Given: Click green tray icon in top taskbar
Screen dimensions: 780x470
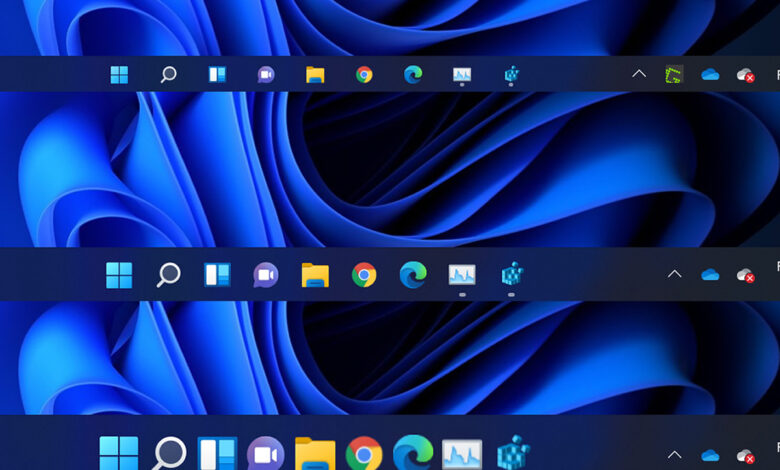Looking at the screenshot, I should click(675, 74).
